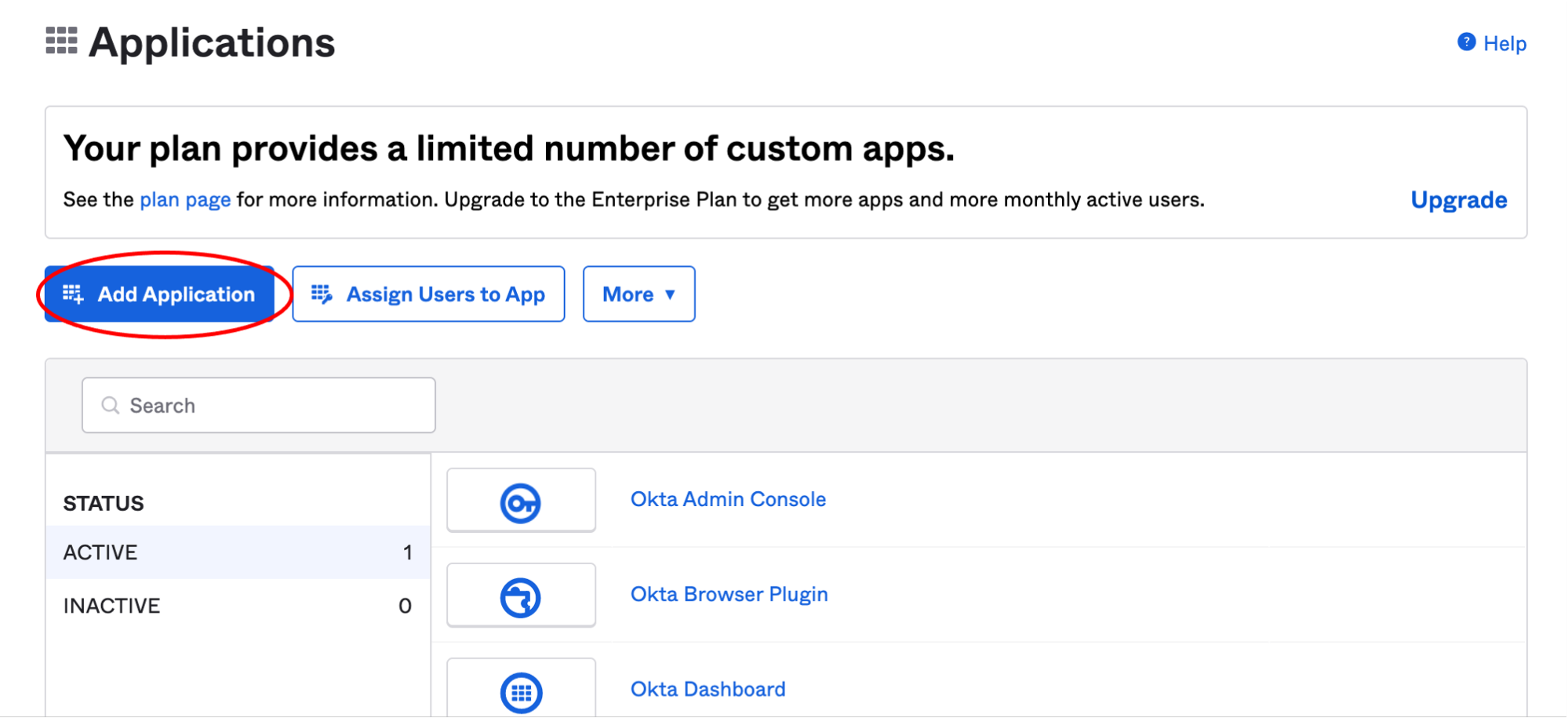Open the Help link
This screenshot has width=1568, height=718.
point(1504,43)
